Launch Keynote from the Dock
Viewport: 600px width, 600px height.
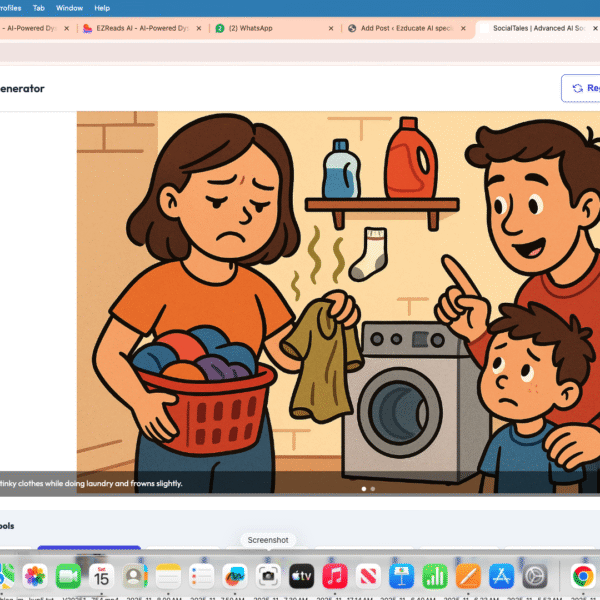(401, 576)
